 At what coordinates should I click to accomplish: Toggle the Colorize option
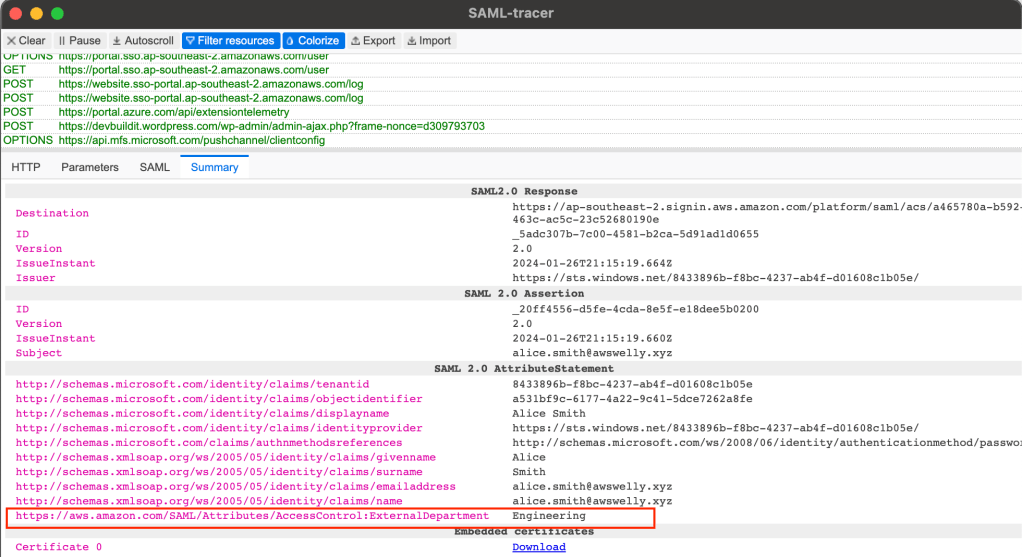coord(313,41)
